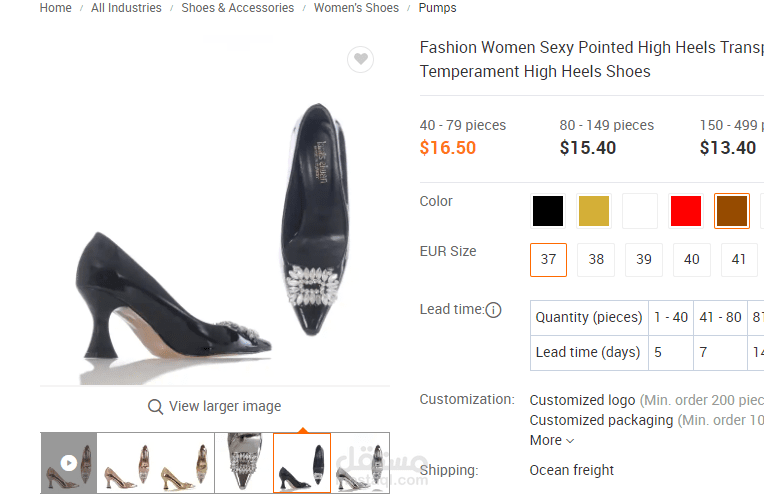Select EUR size 38

(x=596, y=259)
